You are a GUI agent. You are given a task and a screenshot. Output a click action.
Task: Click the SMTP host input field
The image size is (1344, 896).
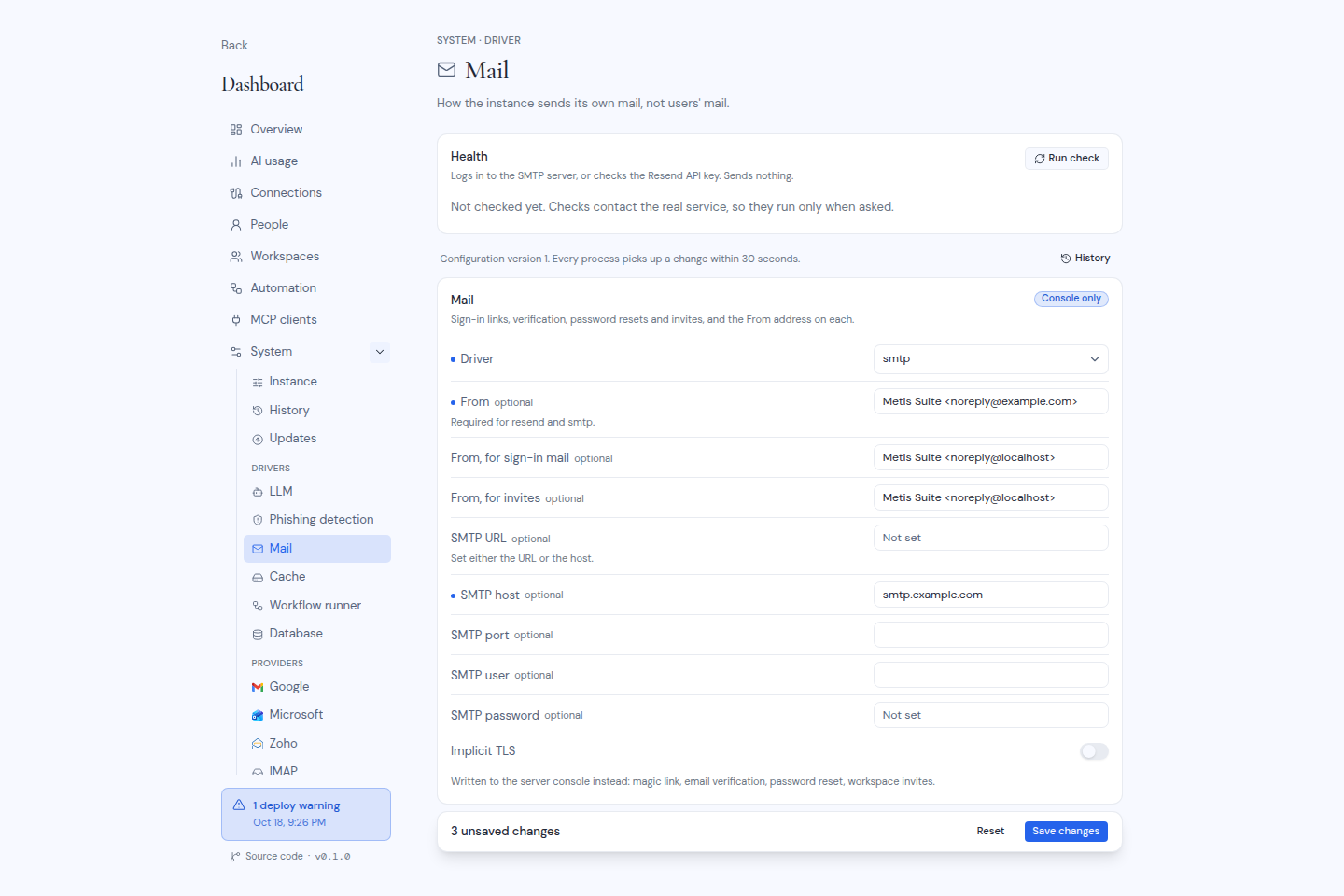click(991, 595)
